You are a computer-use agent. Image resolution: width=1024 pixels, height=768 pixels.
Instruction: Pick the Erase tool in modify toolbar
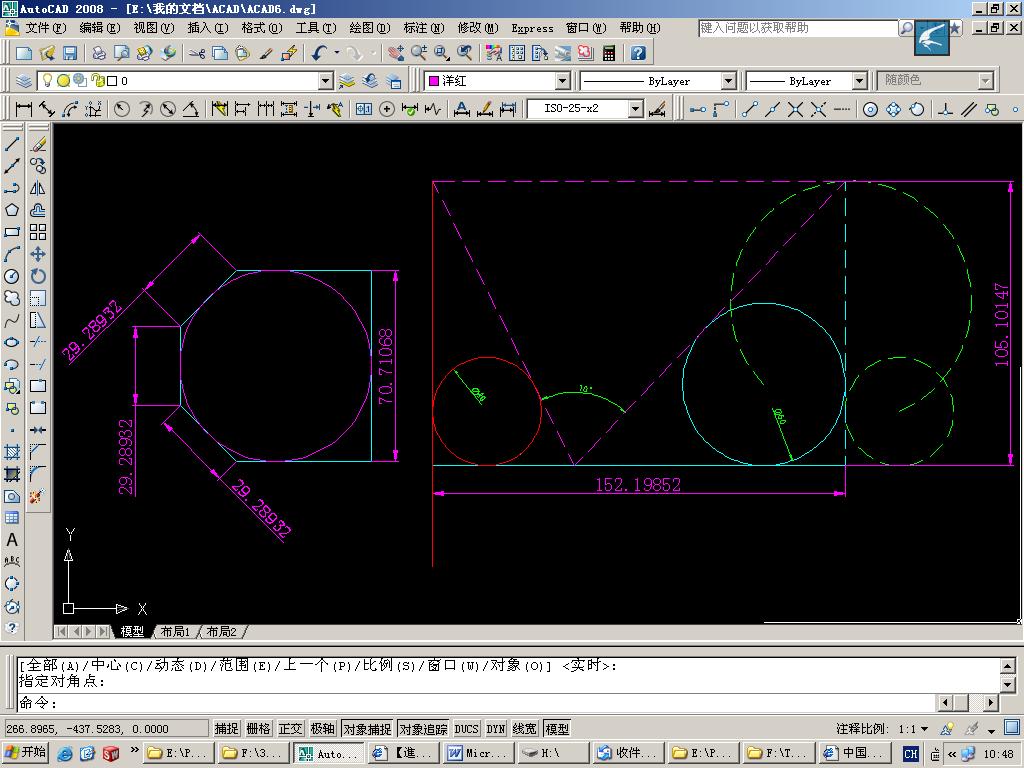38,144
